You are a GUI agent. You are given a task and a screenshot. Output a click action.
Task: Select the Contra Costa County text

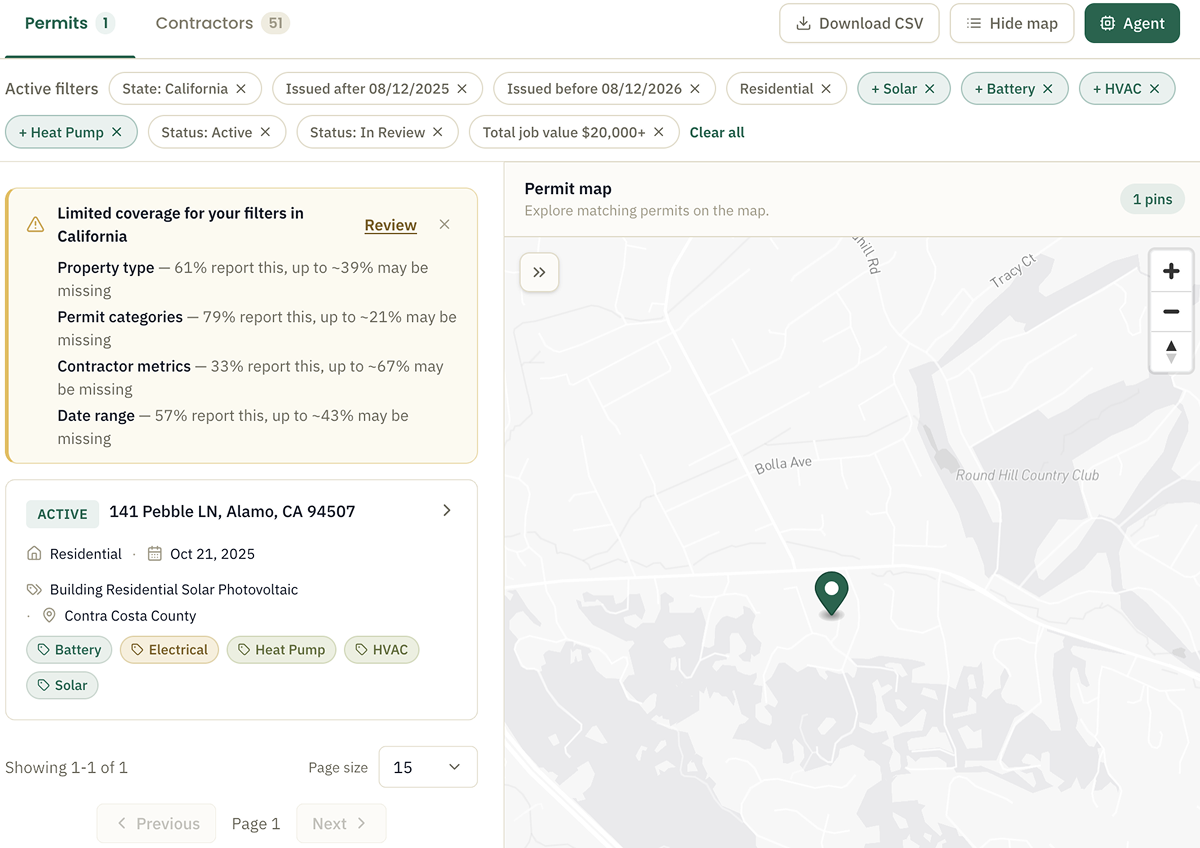click(x=130, y=616)
